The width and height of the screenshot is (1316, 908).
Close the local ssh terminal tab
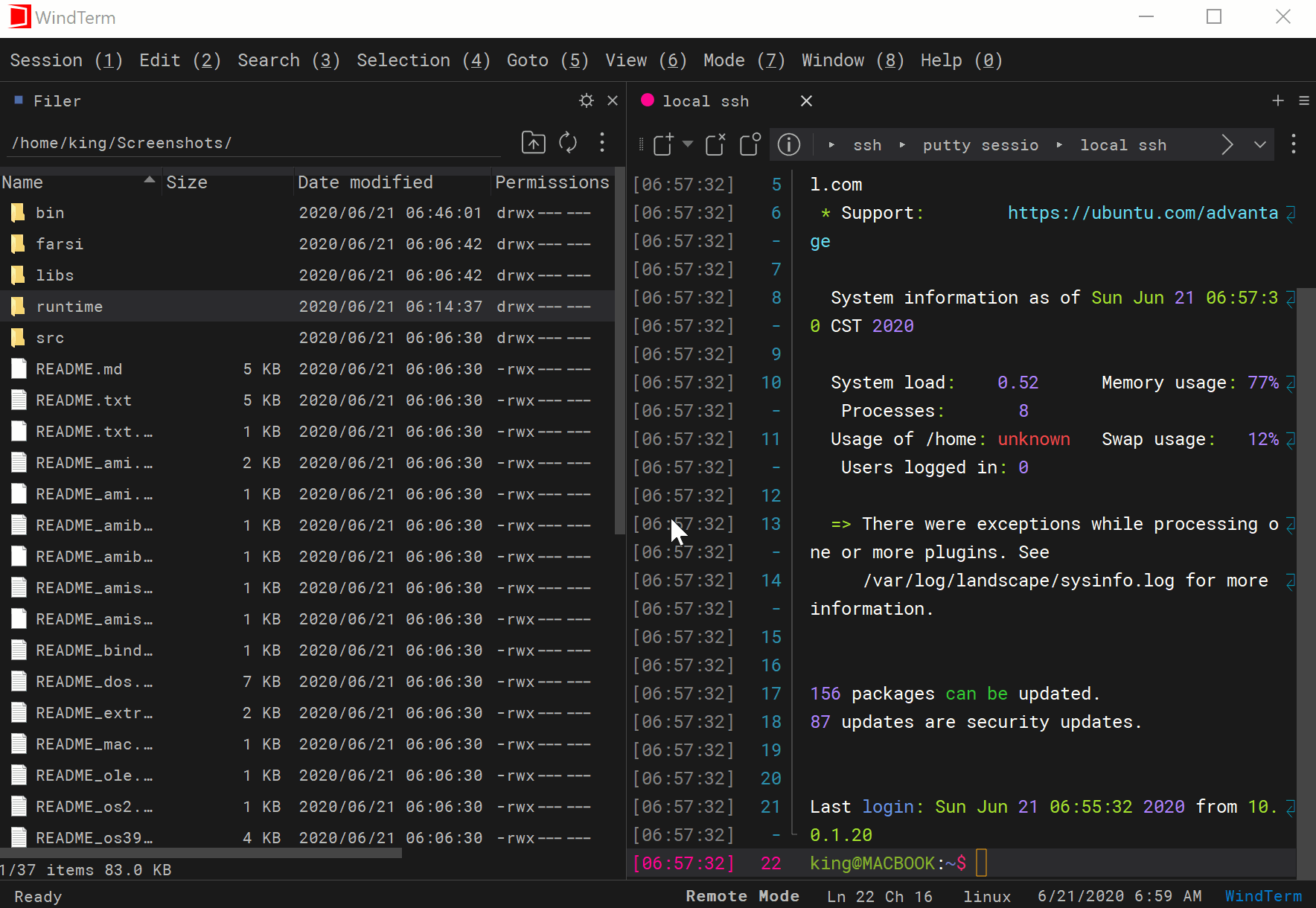click(806, 100)
